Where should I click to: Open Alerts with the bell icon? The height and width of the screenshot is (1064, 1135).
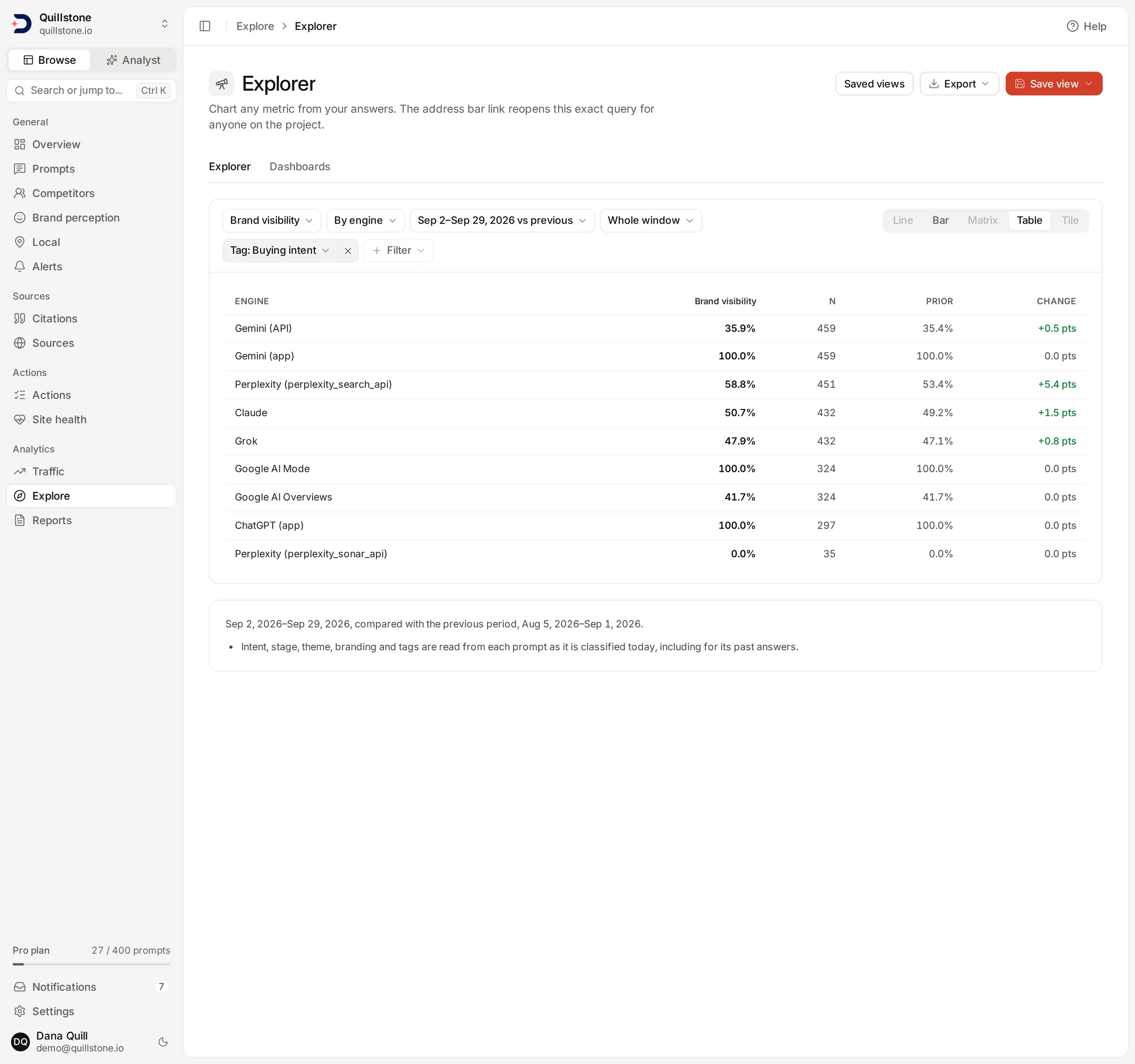click(91, 267)
